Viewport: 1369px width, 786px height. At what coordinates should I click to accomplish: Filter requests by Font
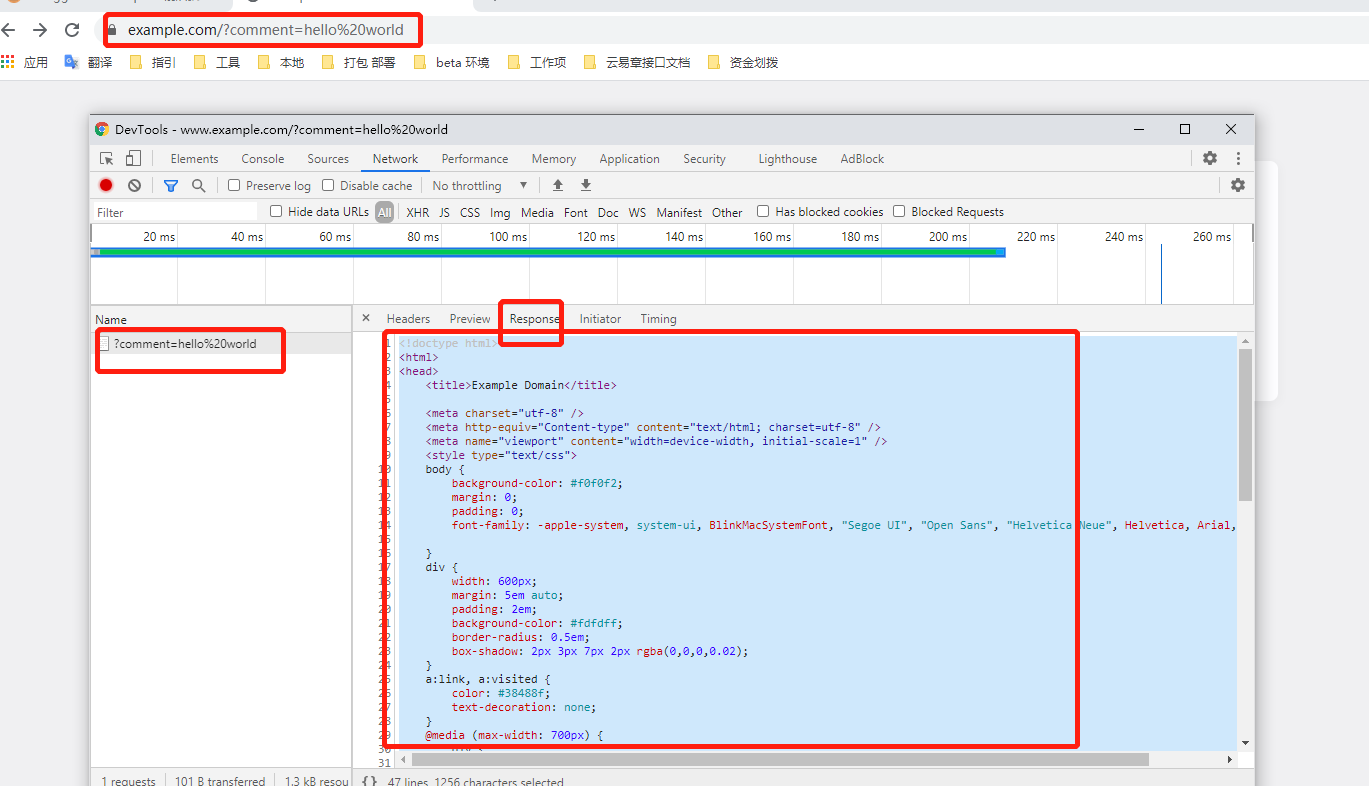576,212
